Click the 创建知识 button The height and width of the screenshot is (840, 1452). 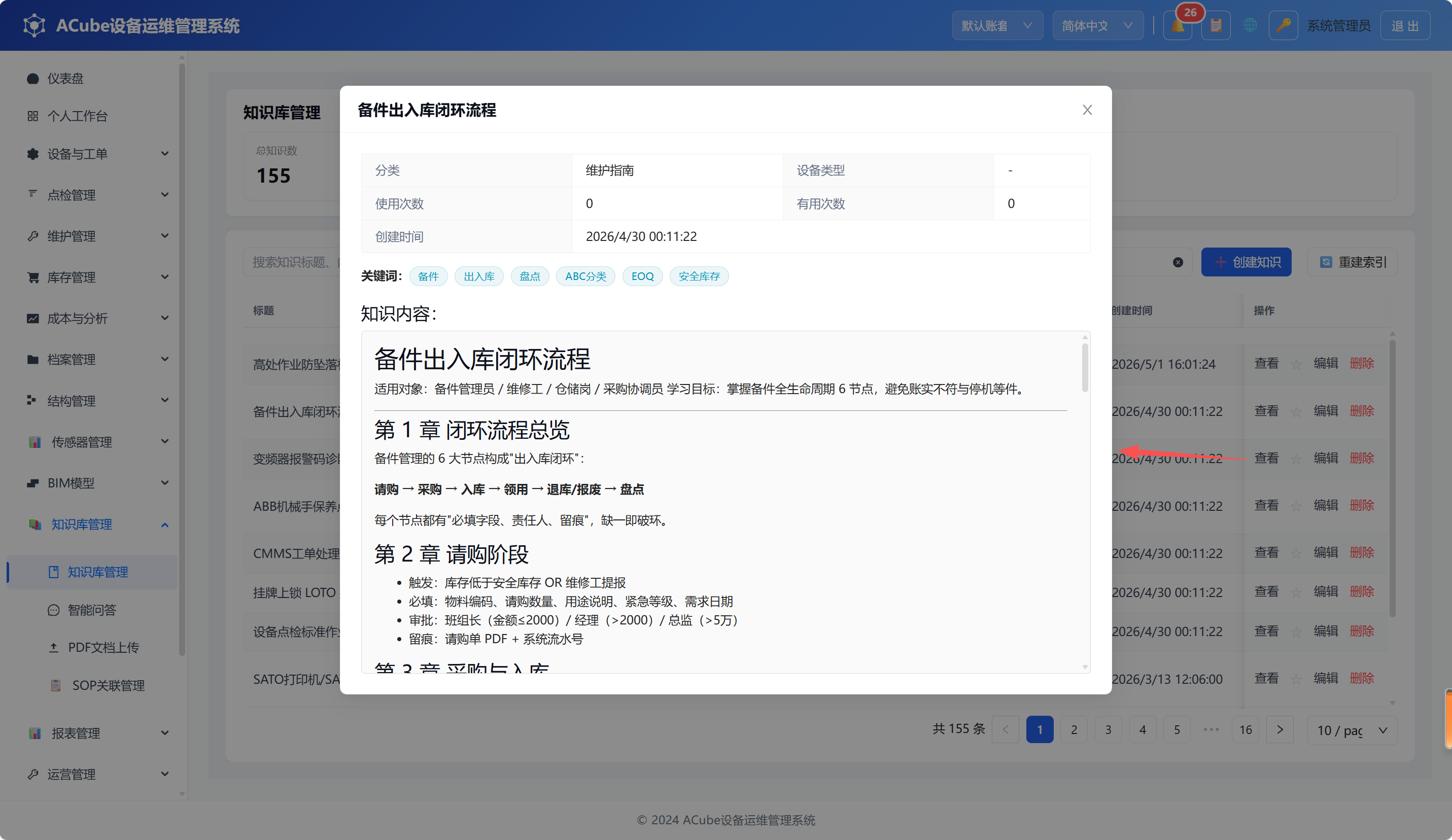click(x=1246, y=262)
